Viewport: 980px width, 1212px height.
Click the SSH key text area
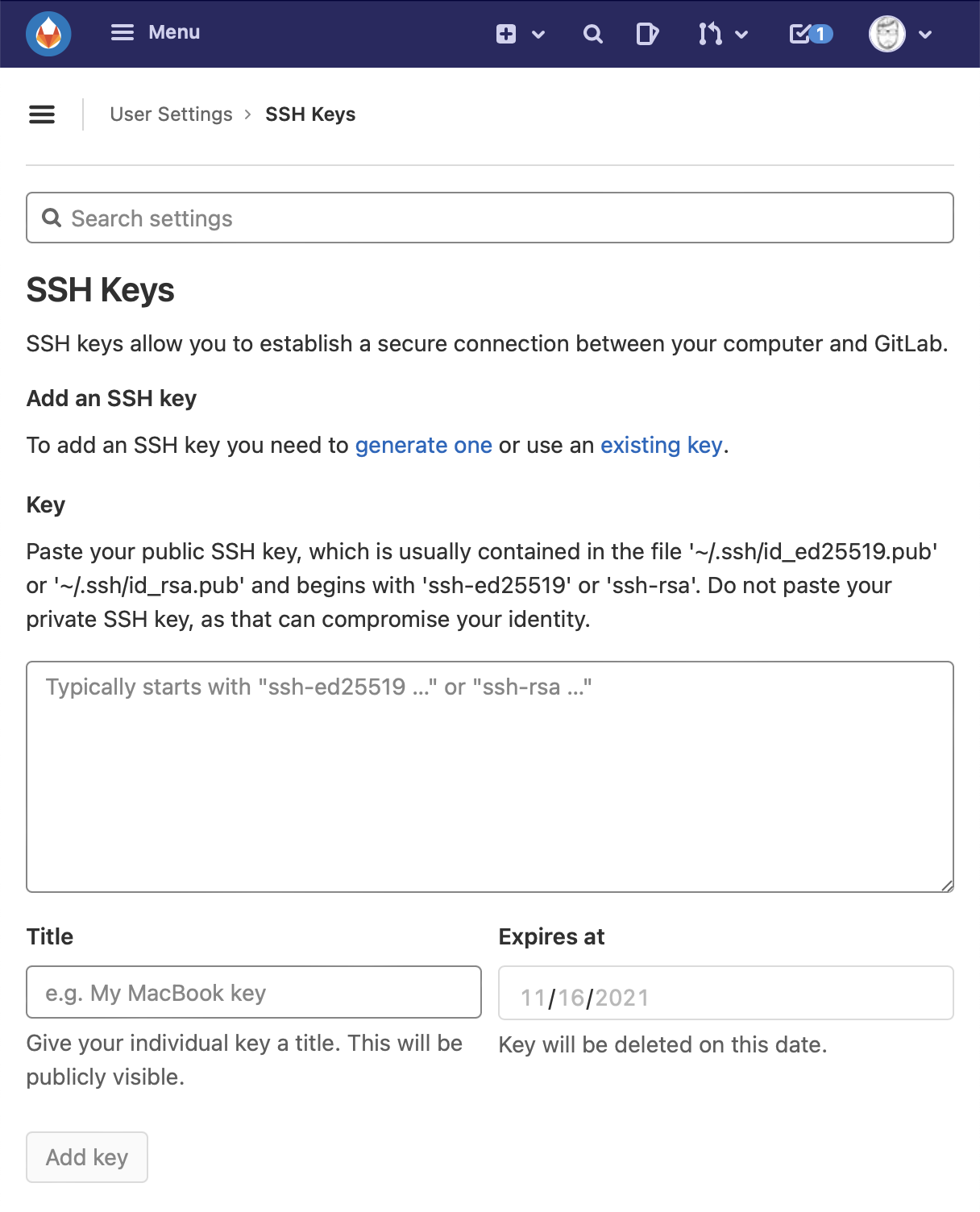tap(490, 777)
